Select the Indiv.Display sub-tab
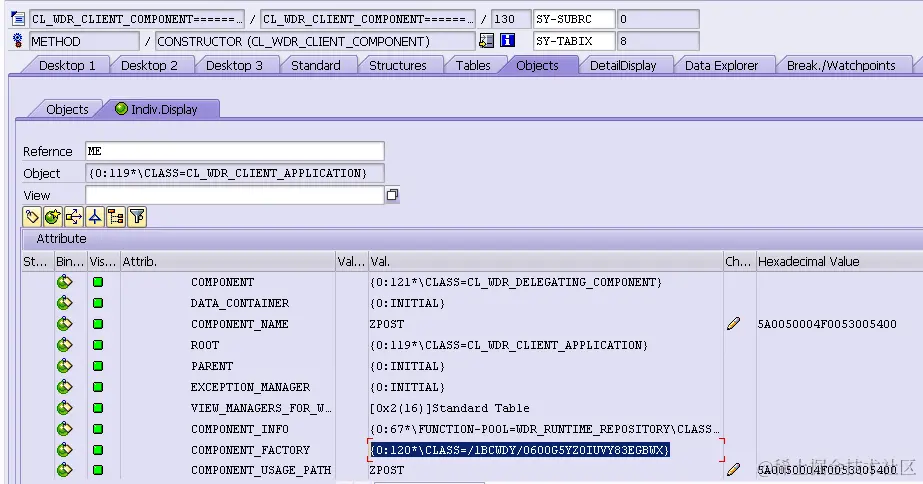This screenshot has height=484, width=923. [x=162, y=110]
